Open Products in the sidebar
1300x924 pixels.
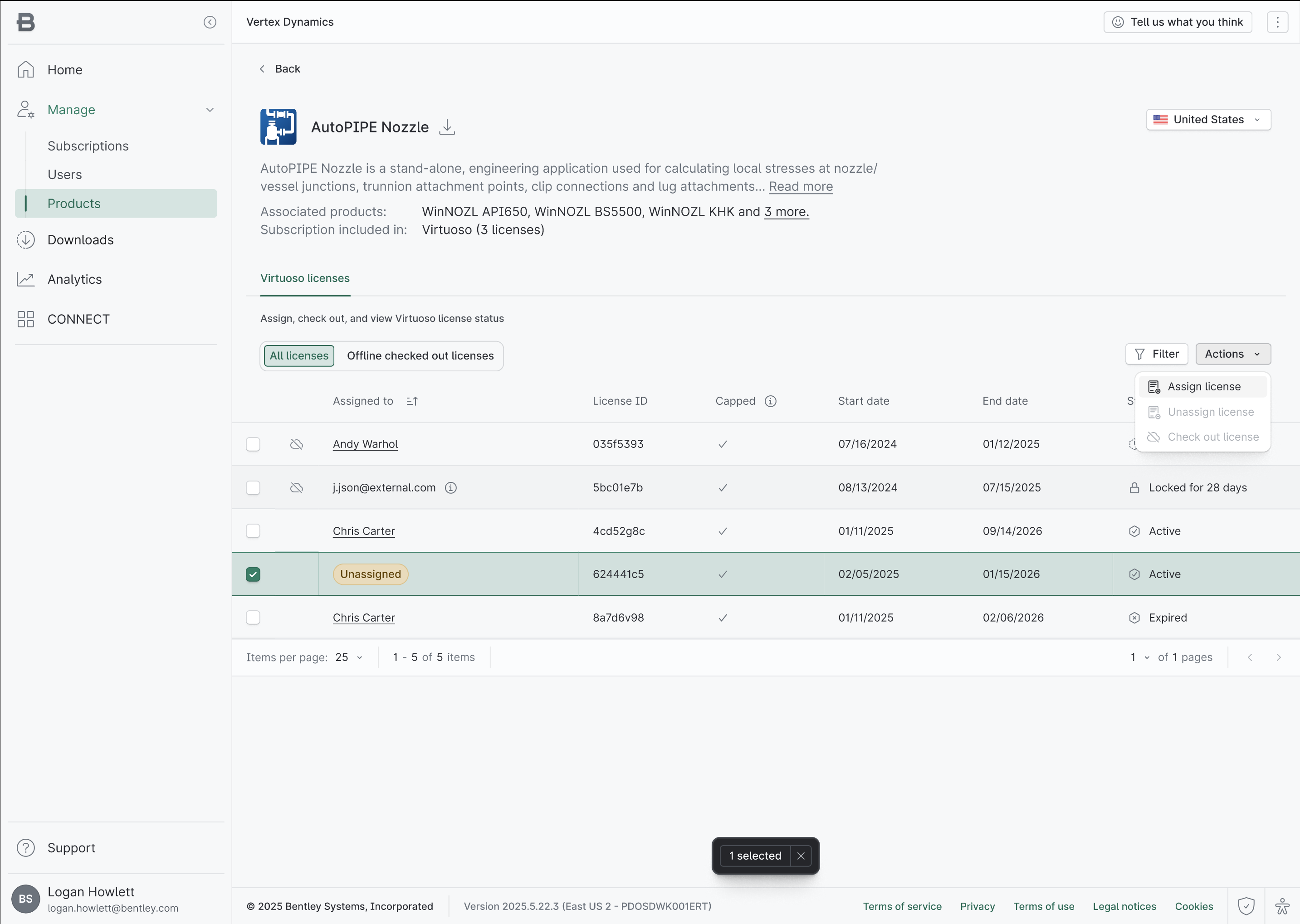[x=116, y=204]
